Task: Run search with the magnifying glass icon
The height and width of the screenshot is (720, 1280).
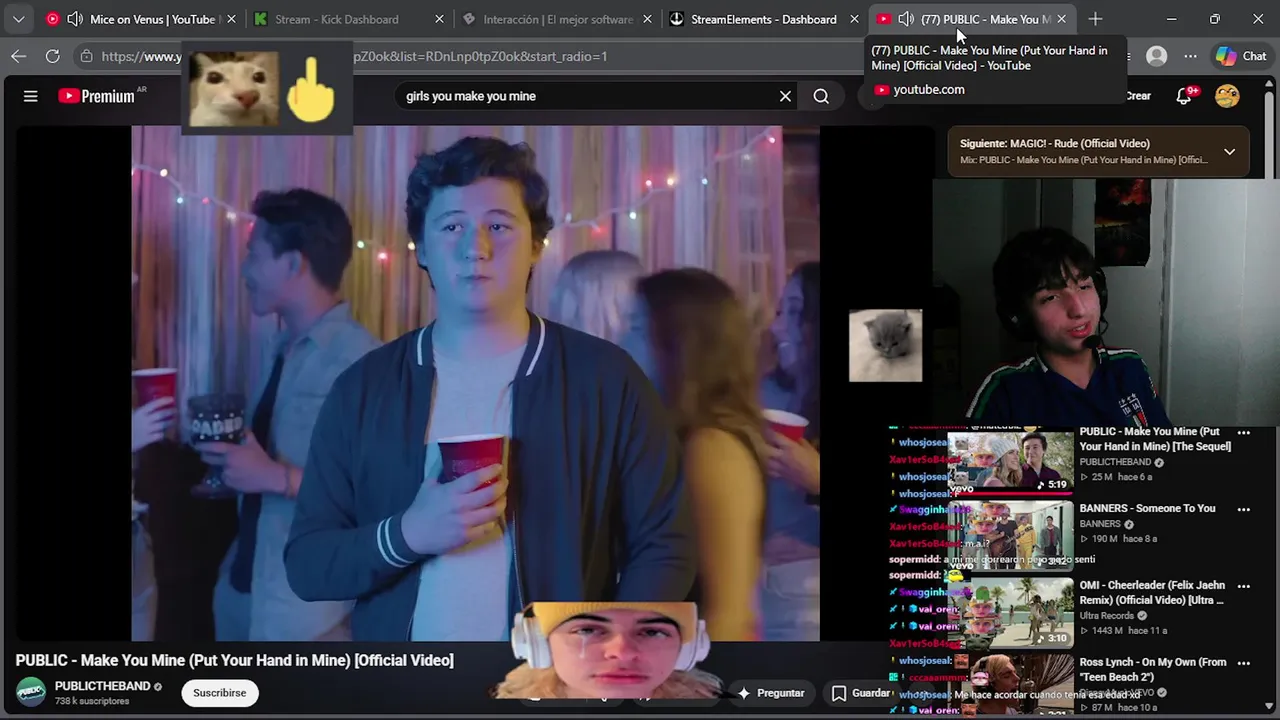Action: pyautogui.click(x=821, y=96)
